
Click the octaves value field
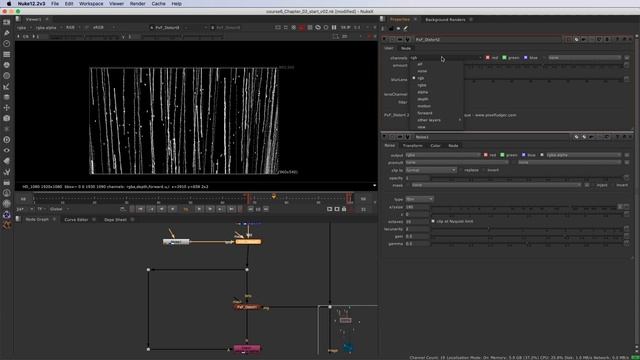pos(417,222)
